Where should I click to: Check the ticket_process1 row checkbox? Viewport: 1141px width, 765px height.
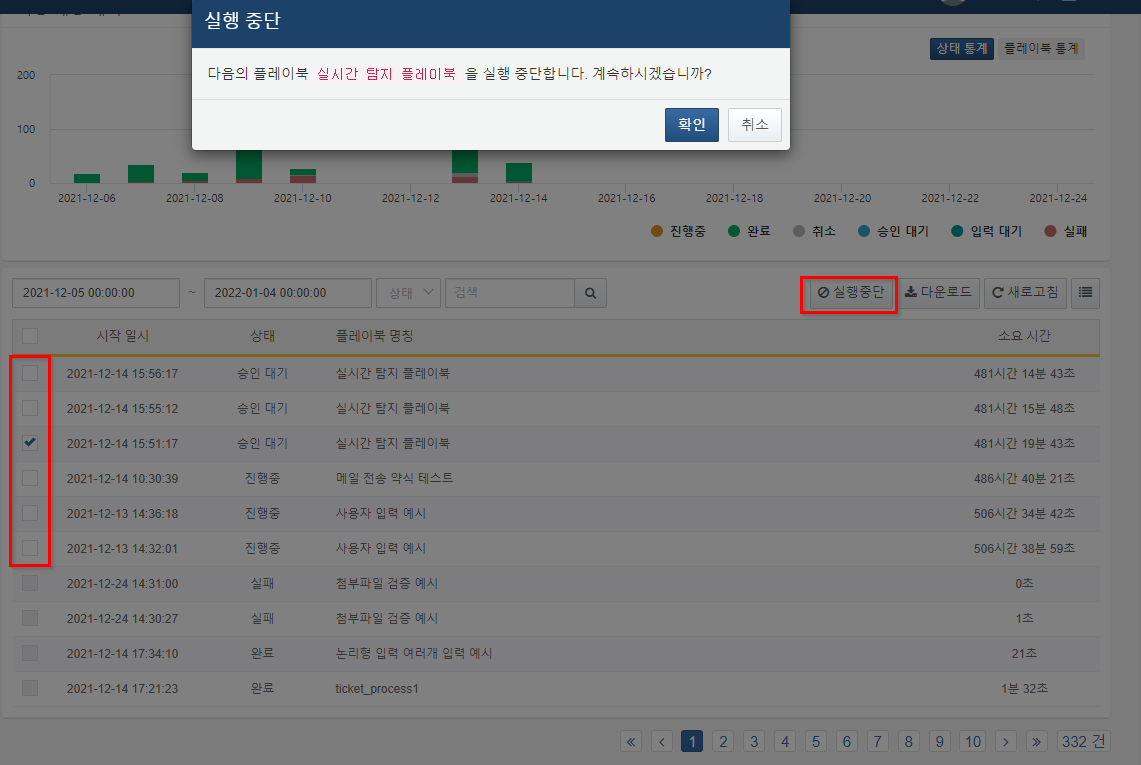[30, 688]
